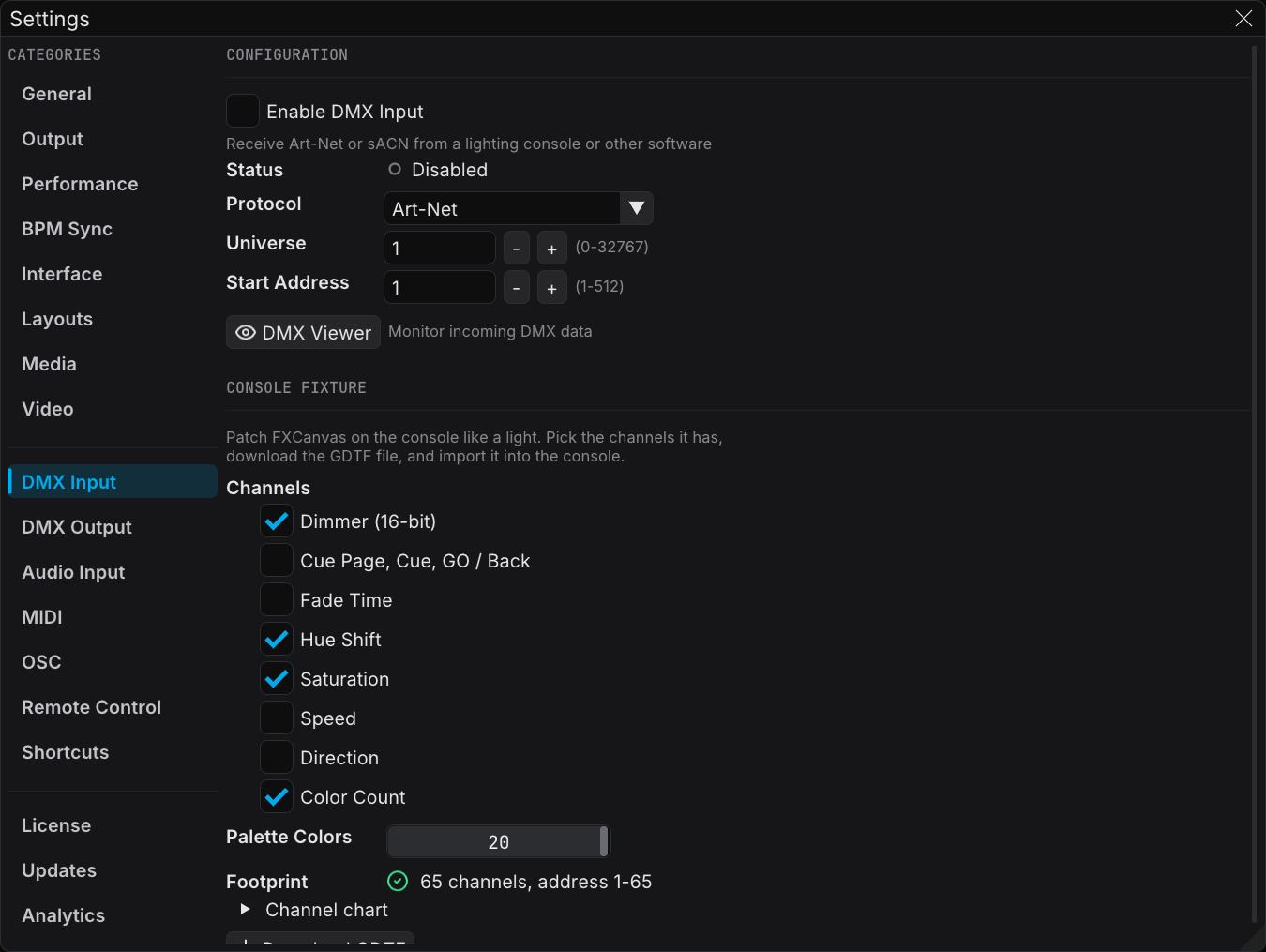Image resolution: width=1266 pixels, height=952 pixels.
Task: Uncheck the Dimmer (16-bit) channel
Action: point(277,521)
